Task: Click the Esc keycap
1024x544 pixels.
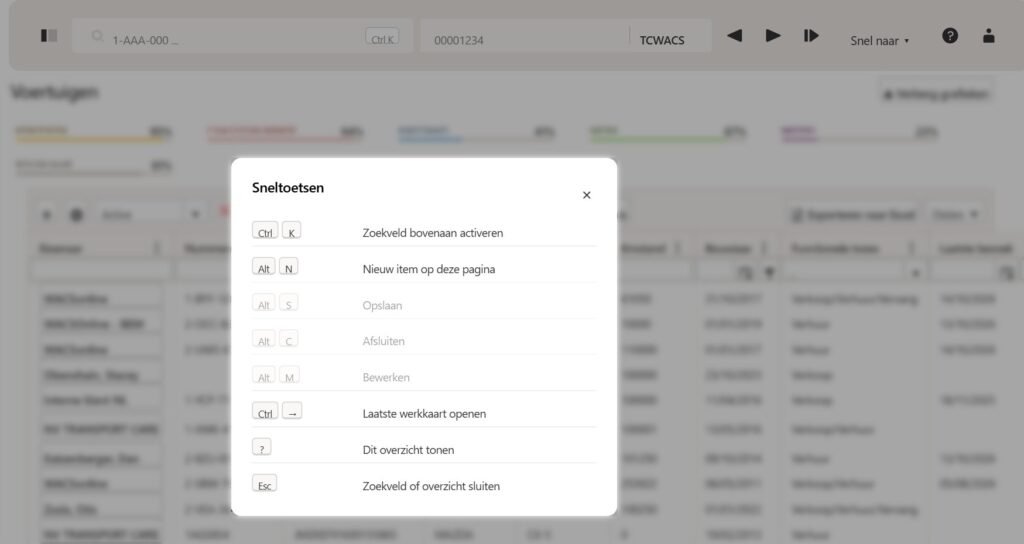Action: click(x=264, y=484)
